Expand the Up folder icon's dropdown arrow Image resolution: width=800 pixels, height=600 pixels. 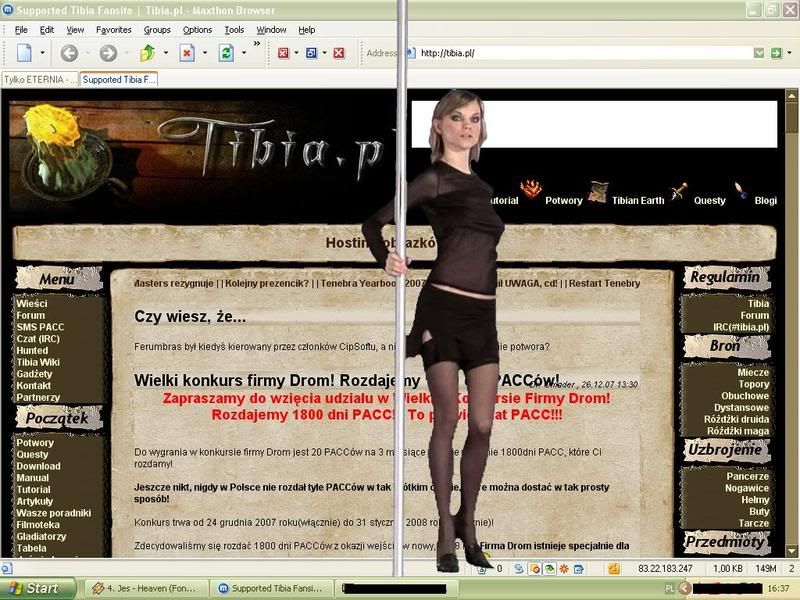[x=166, y=53]
